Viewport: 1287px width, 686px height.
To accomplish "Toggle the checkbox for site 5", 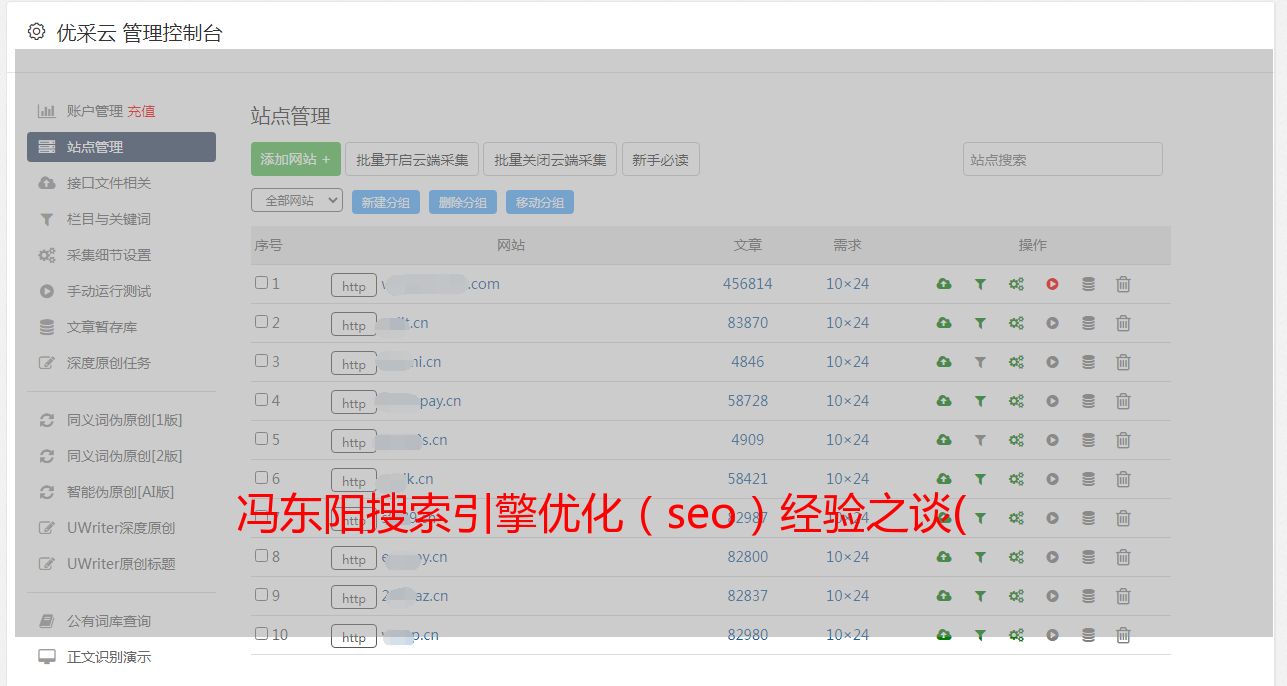I will 261,439.
